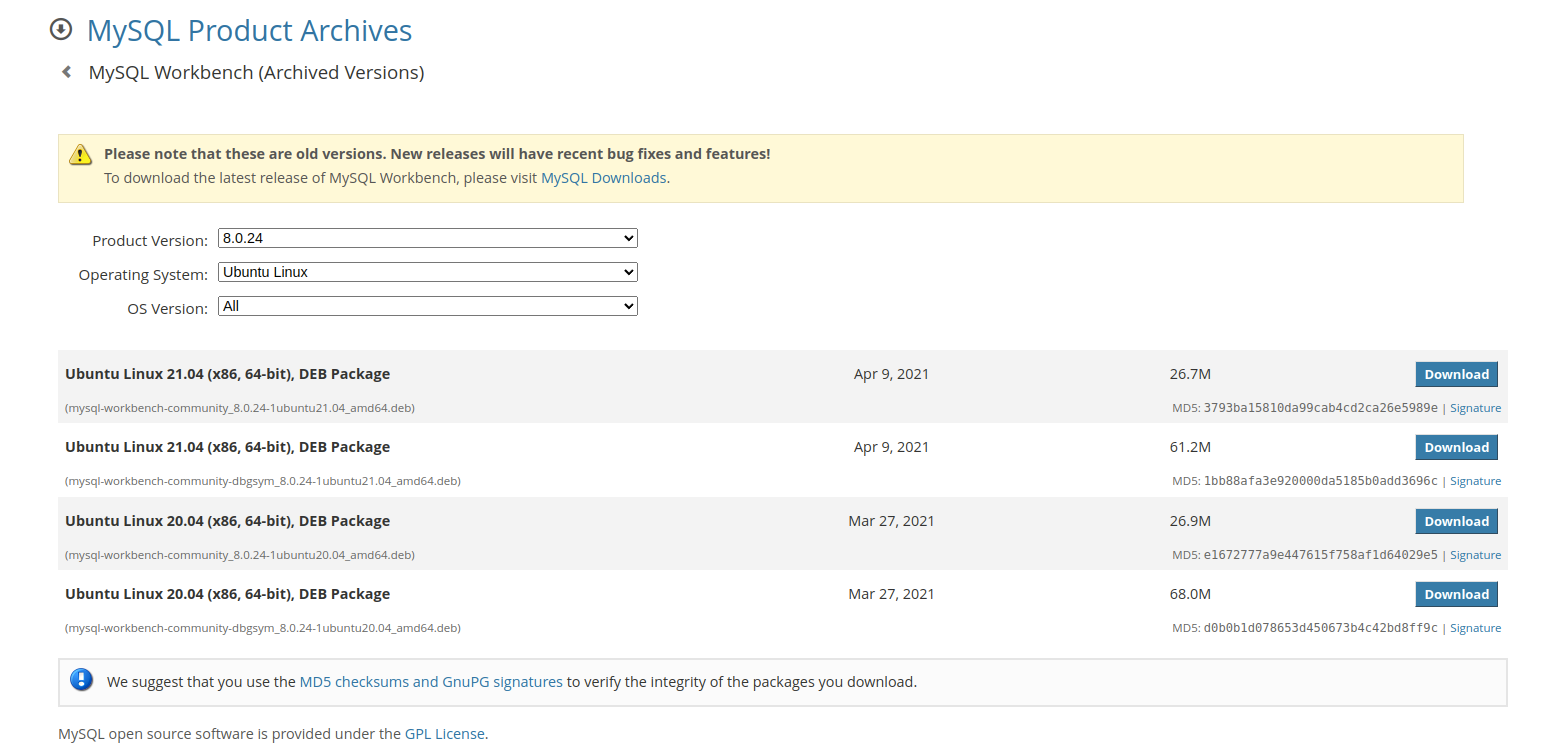Select filename mysql-workbench-community-dbgsym_8.0.24-1ubuntu20.04_amd64.deb
This screenshot has height=753, width=1547.
point(263,628)
